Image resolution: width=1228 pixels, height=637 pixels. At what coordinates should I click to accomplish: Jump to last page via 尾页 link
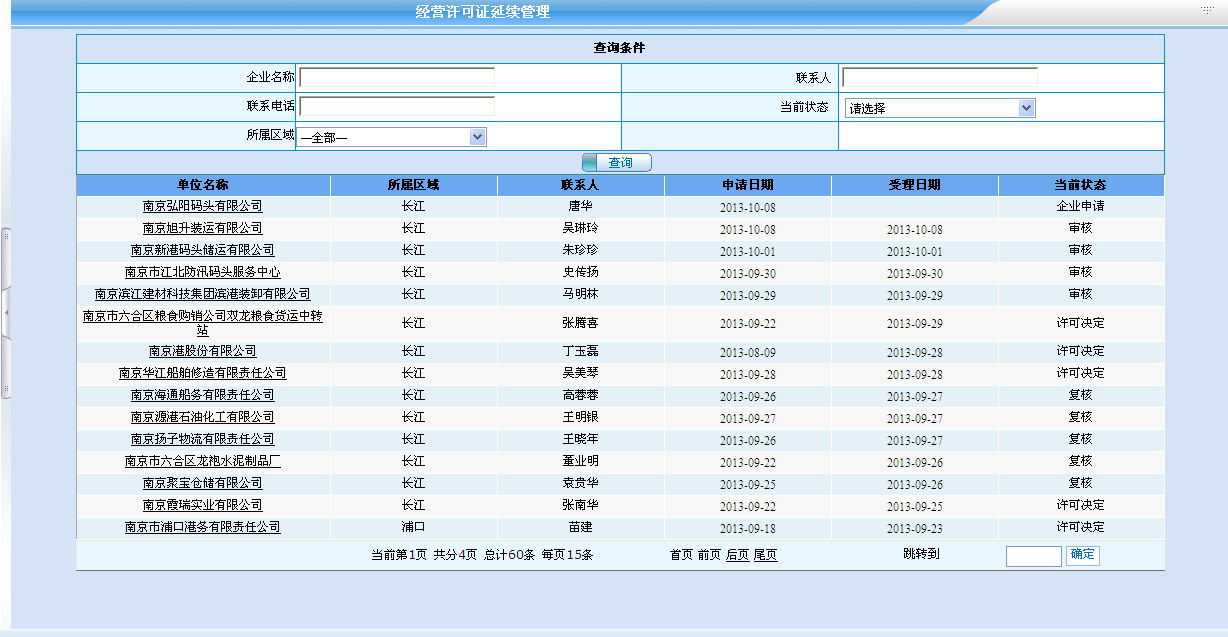coord(765,555)
